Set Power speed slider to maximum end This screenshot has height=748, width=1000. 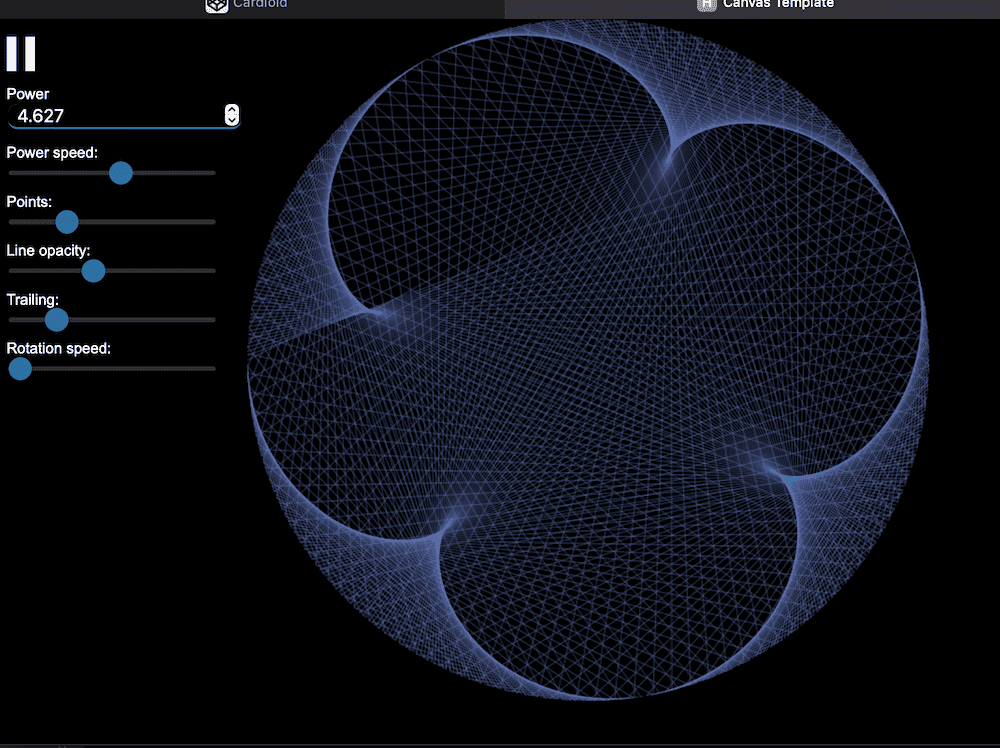pos(213,173)
